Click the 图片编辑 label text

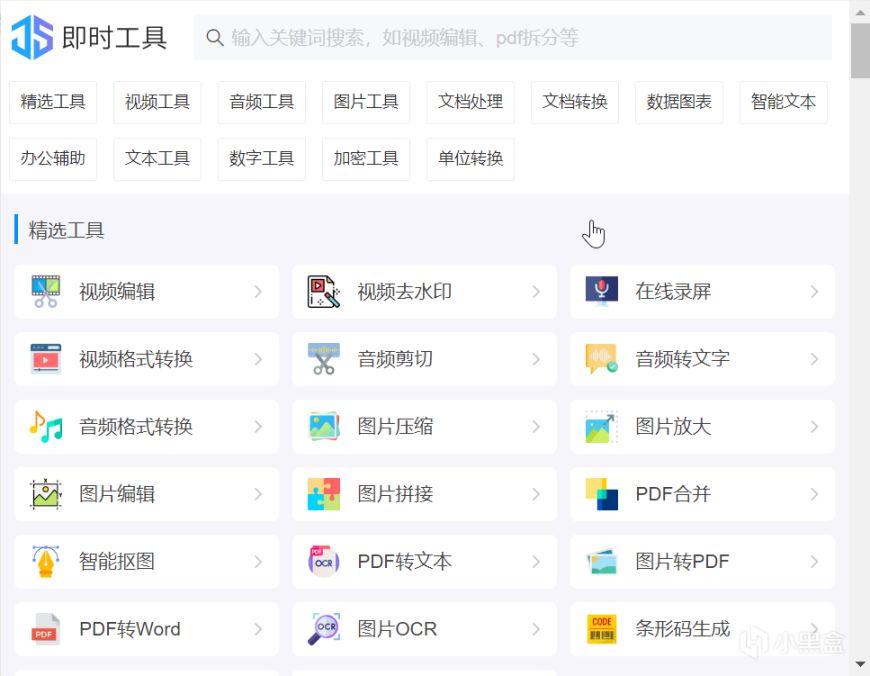[117, 494]
